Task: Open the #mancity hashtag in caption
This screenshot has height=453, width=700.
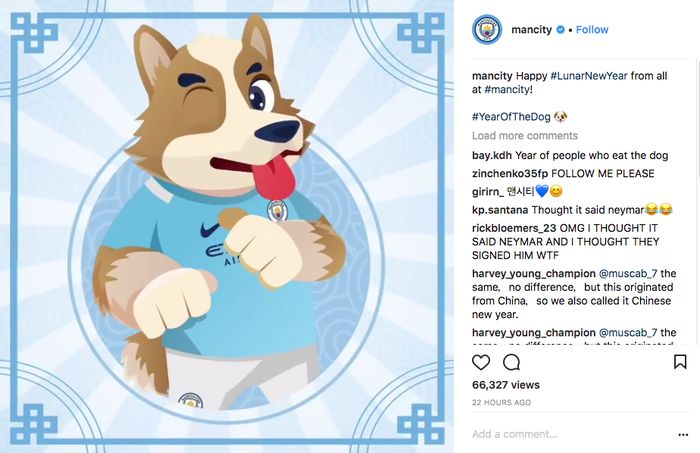Action: point(507,90)
